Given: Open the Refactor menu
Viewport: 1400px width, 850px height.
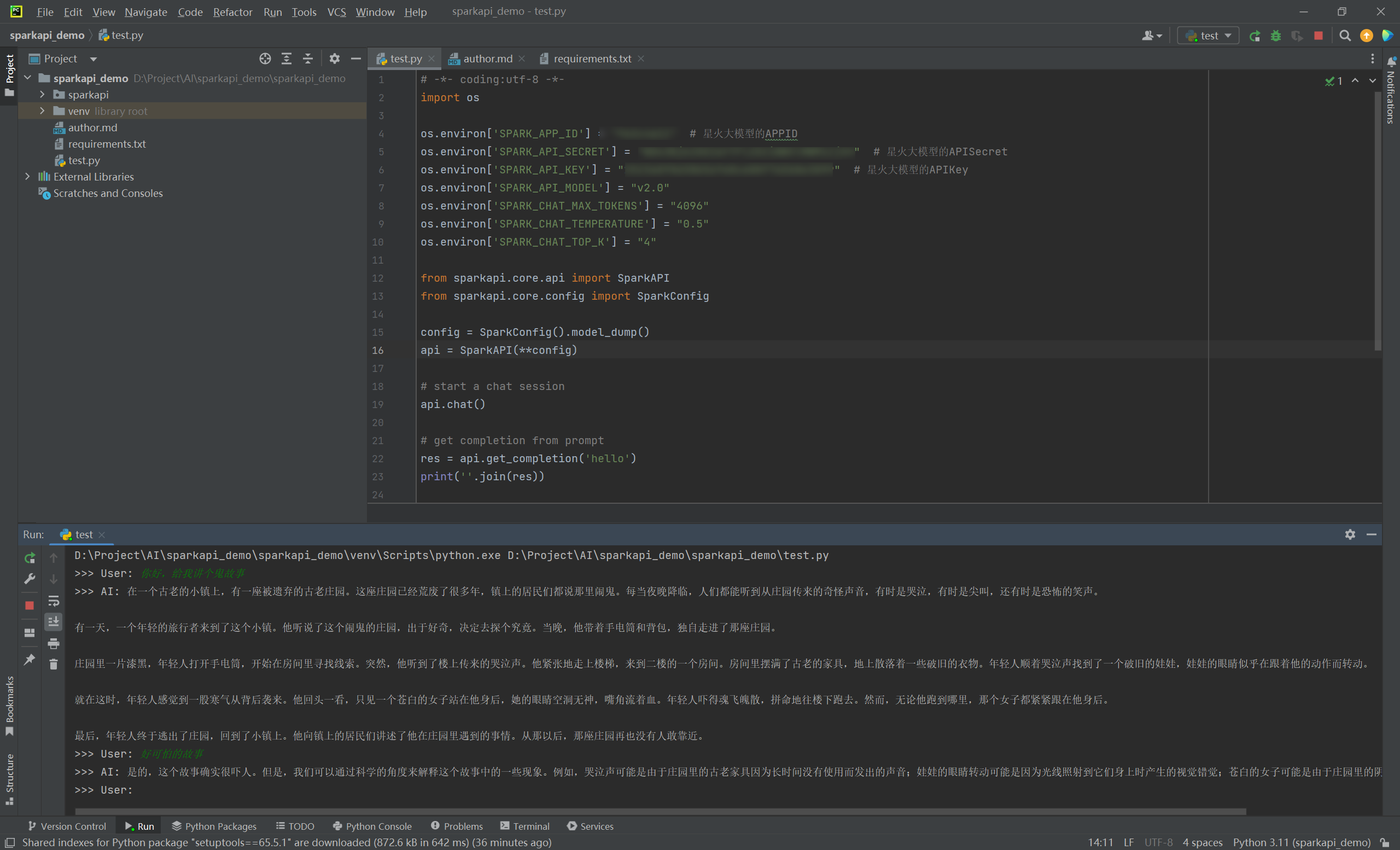Looking at the screenshot, I should click(232, 11).
